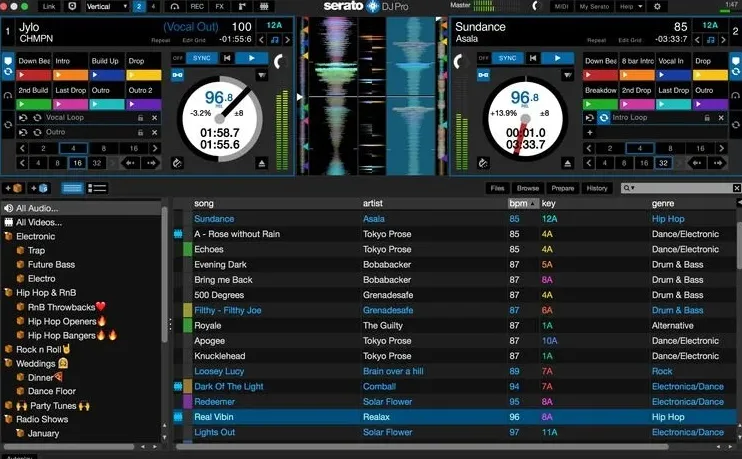Open the Vertical display mode dropdown
This screenshot has height=459, width=742.
click(x=107, y=7)
